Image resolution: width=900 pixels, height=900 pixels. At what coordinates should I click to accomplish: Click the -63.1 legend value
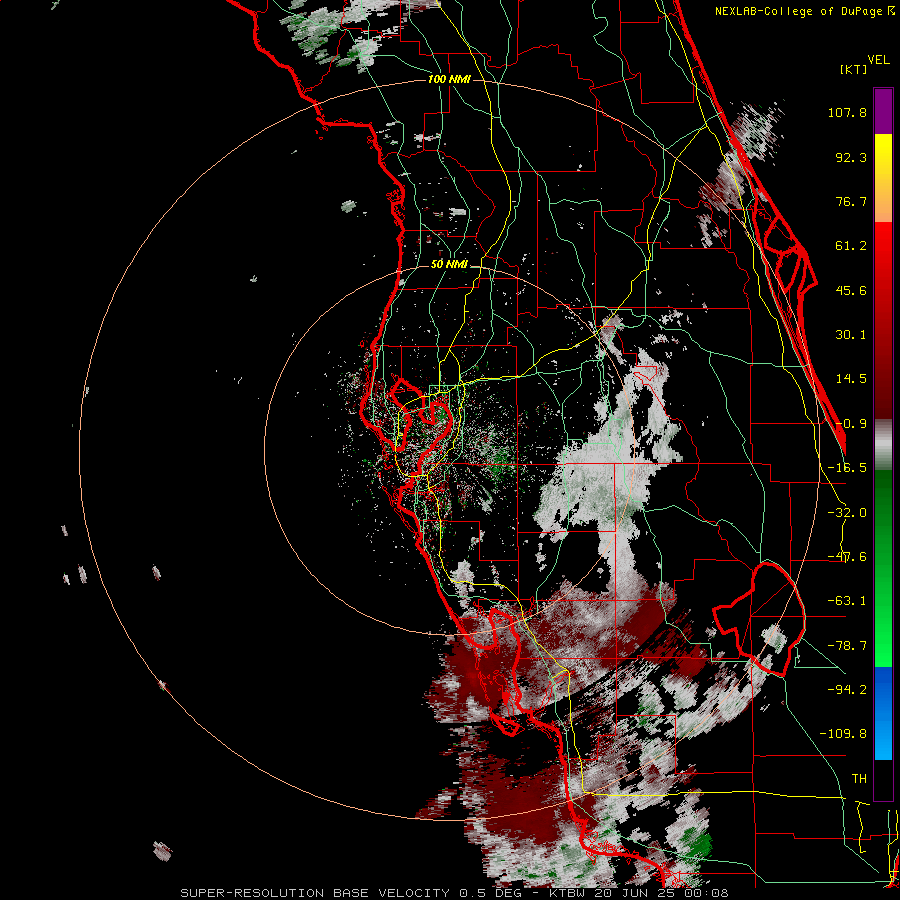(847, 601)
